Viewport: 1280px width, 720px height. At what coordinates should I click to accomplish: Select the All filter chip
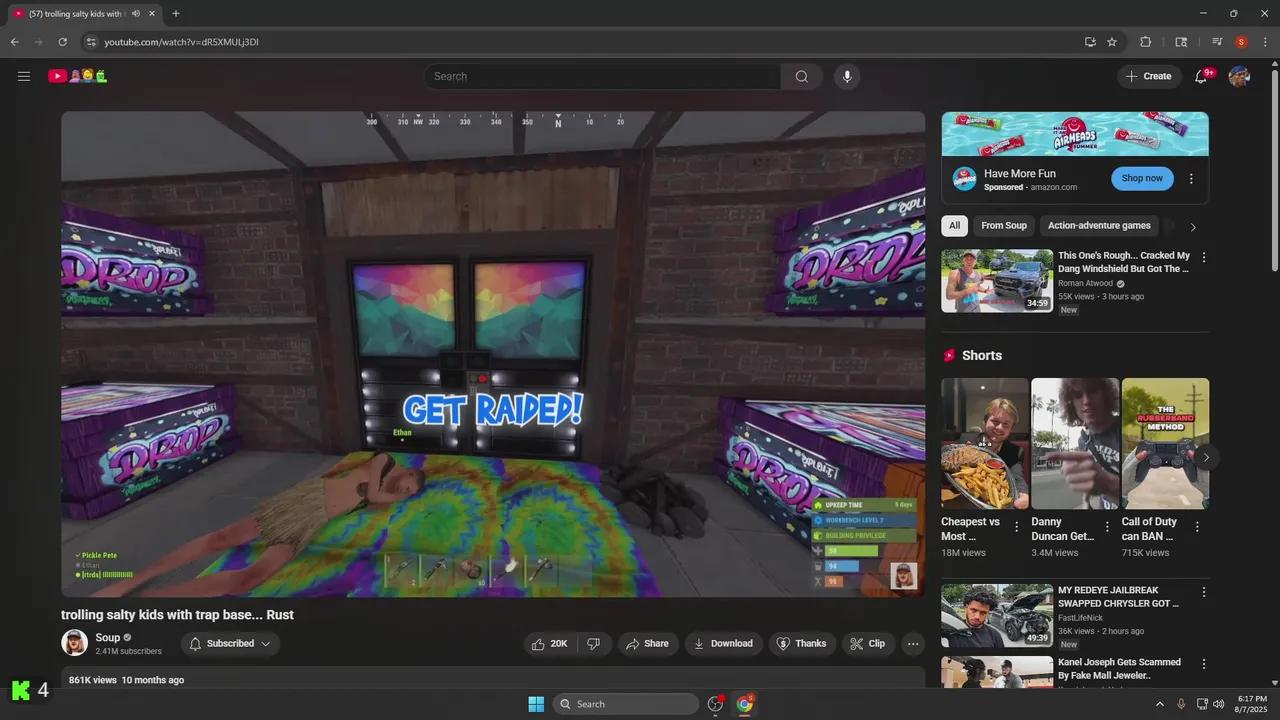(x=954, y=226)
